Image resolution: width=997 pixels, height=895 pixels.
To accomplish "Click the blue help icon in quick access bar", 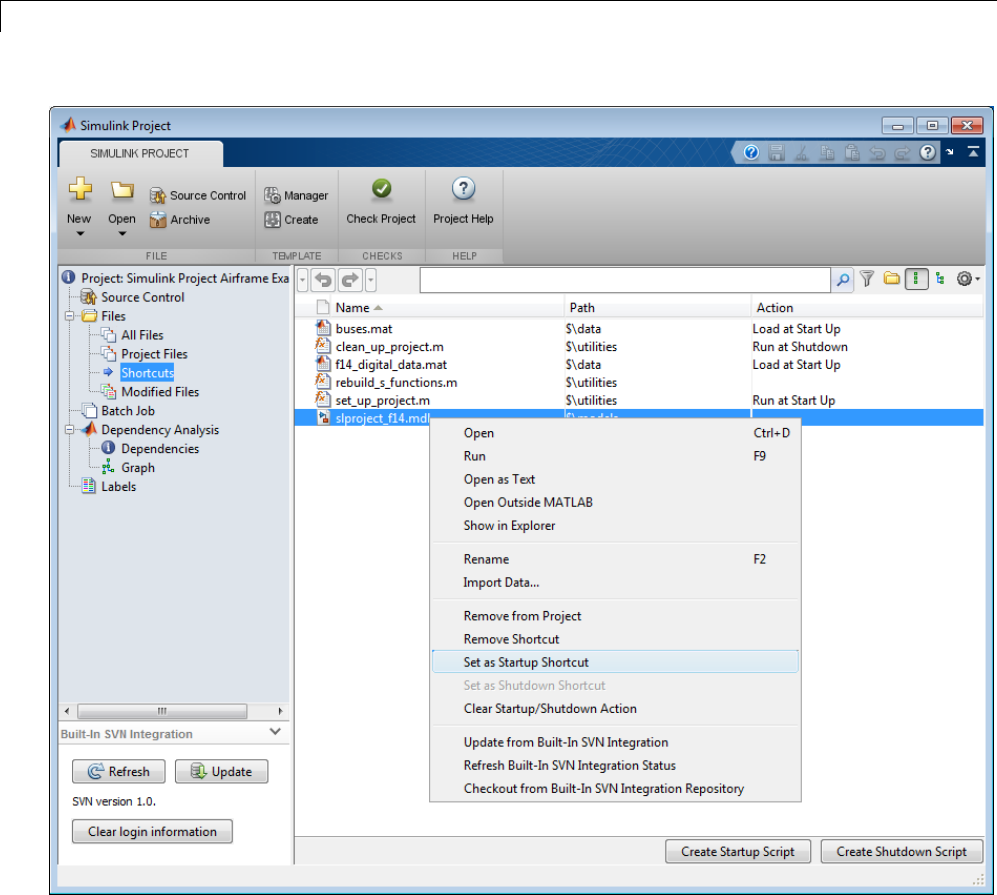I will coord(751,153).
